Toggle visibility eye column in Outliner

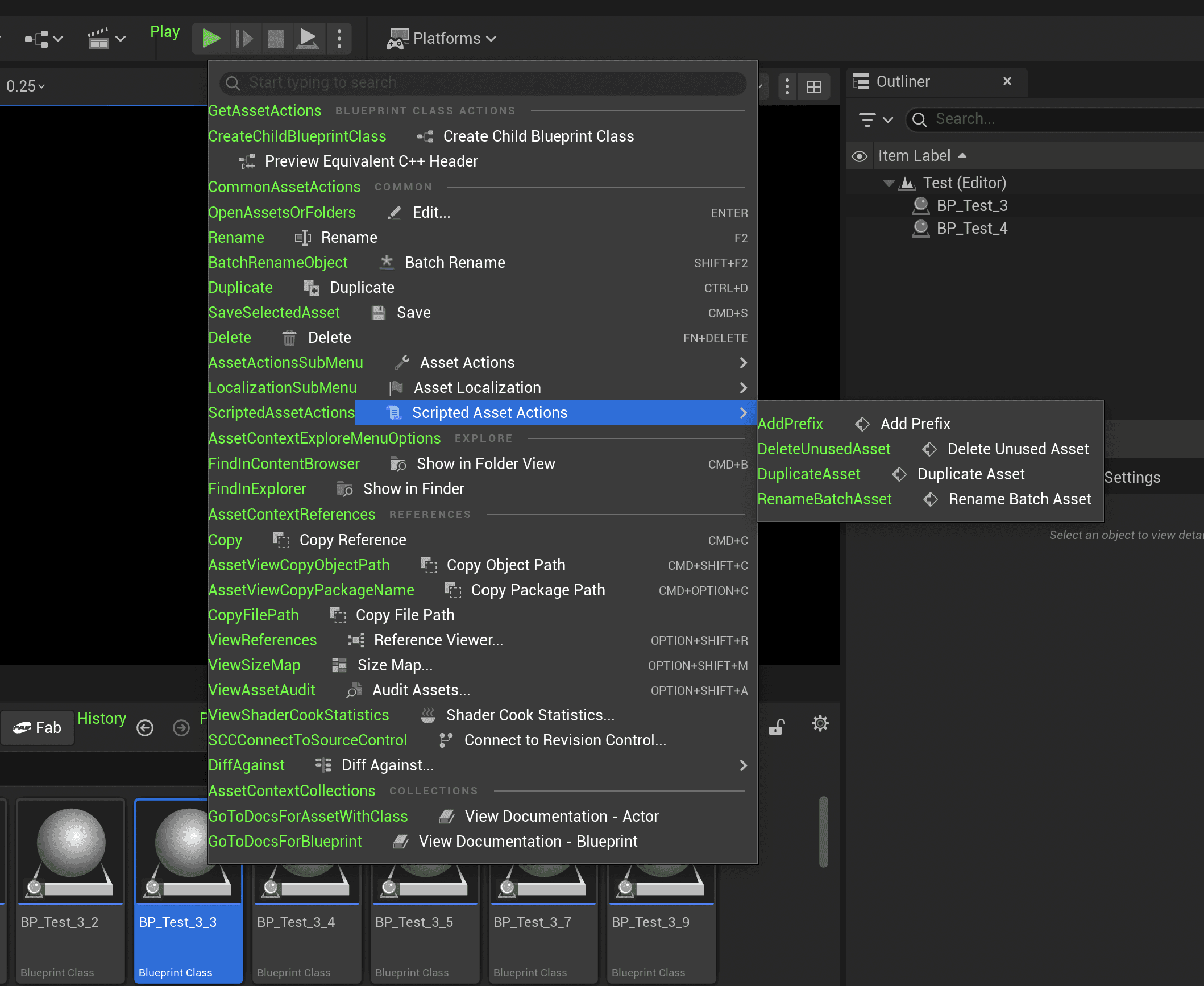point(860,156)
